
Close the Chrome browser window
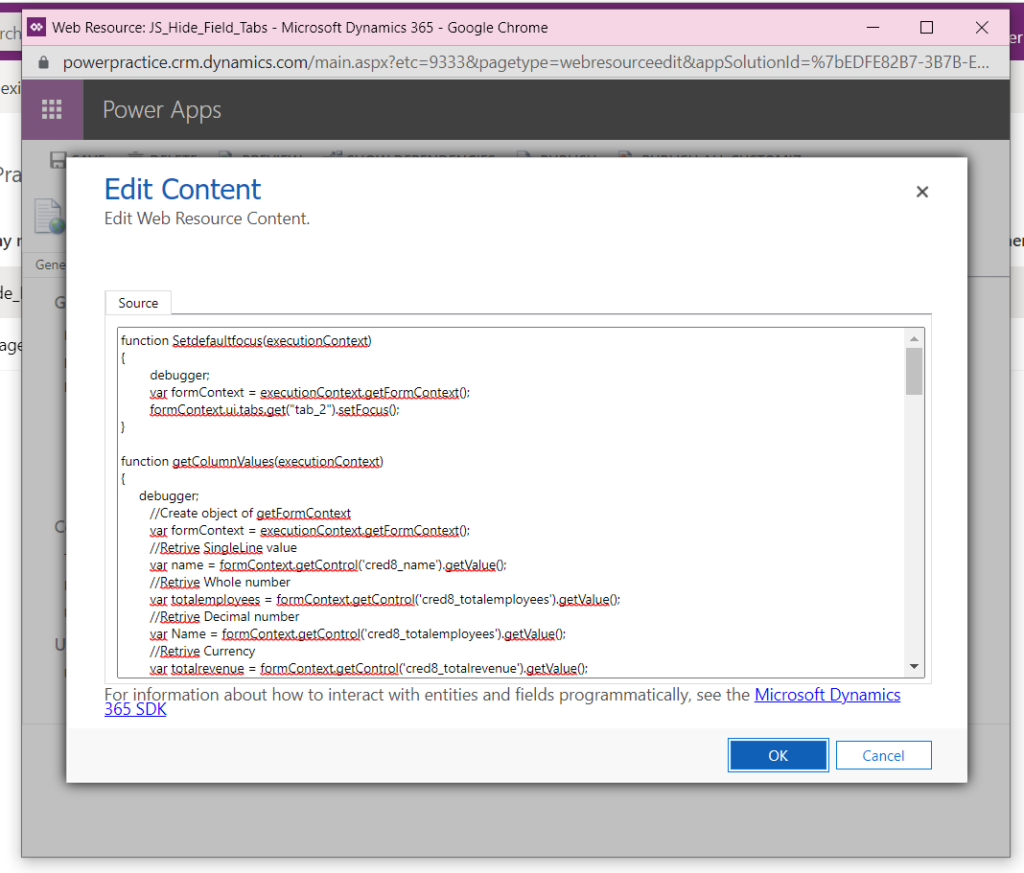pos(982,27)
